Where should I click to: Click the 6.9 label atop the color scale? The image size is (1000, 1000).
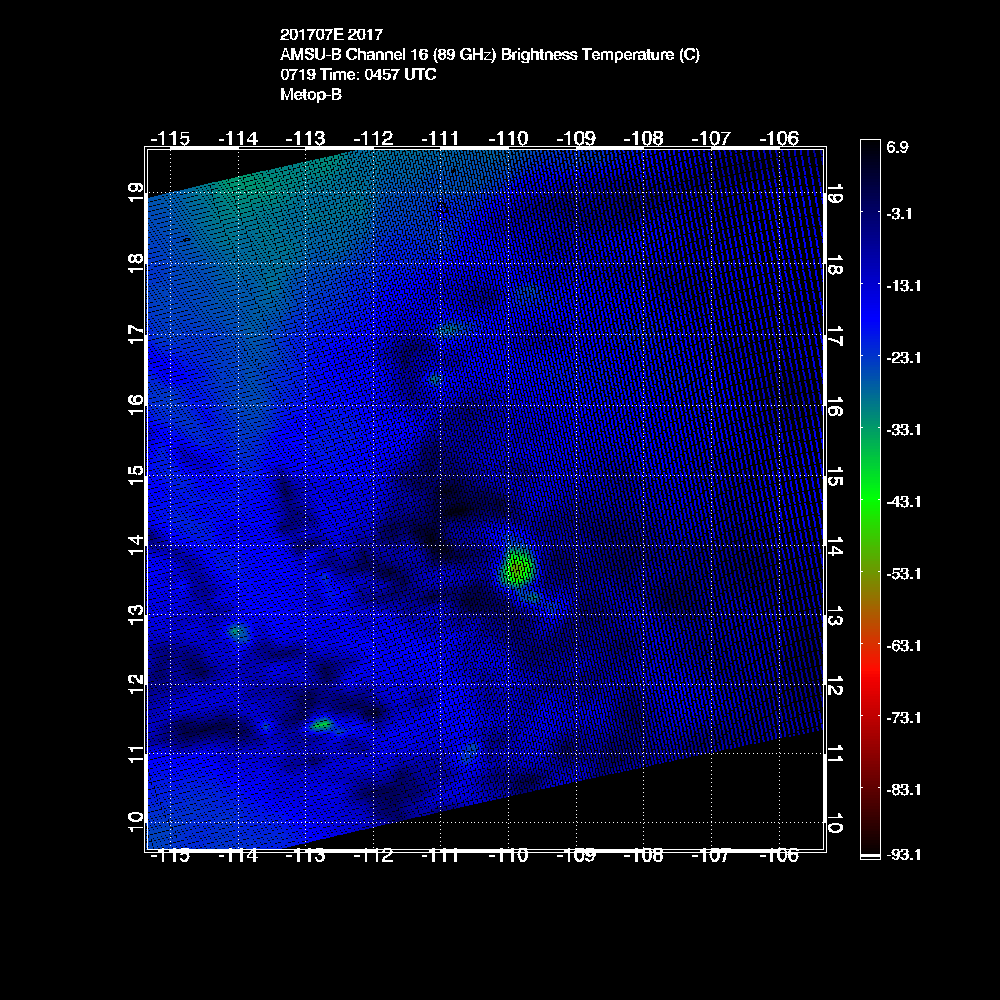(x=897, y=147)
